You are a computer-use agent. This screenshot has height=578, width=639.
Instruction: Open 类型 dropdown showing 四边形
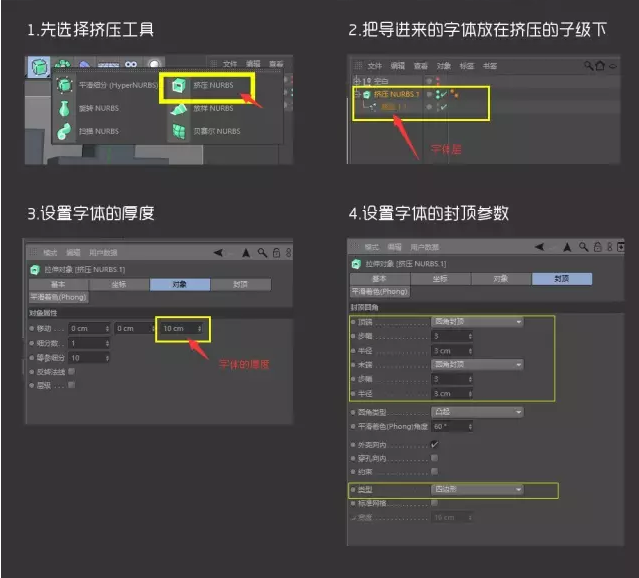coord(477,489)
